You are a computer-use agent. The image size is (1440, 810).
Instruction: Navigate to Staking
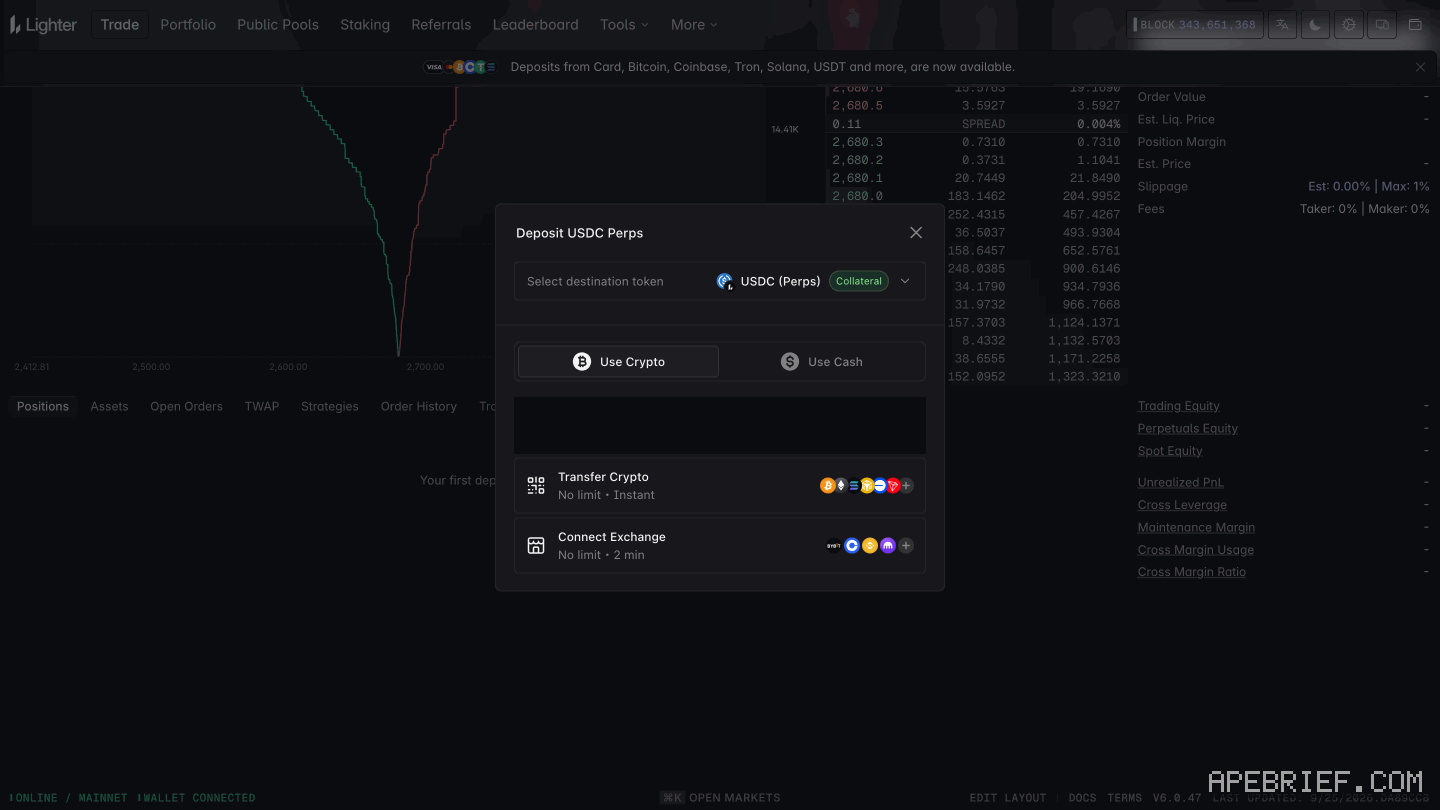point(365,25)
